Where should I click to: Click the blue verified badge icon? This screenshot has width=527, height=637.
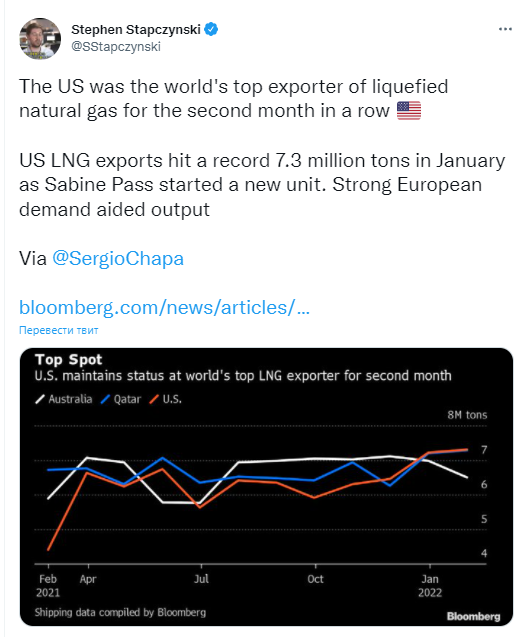tap(211, 29)
